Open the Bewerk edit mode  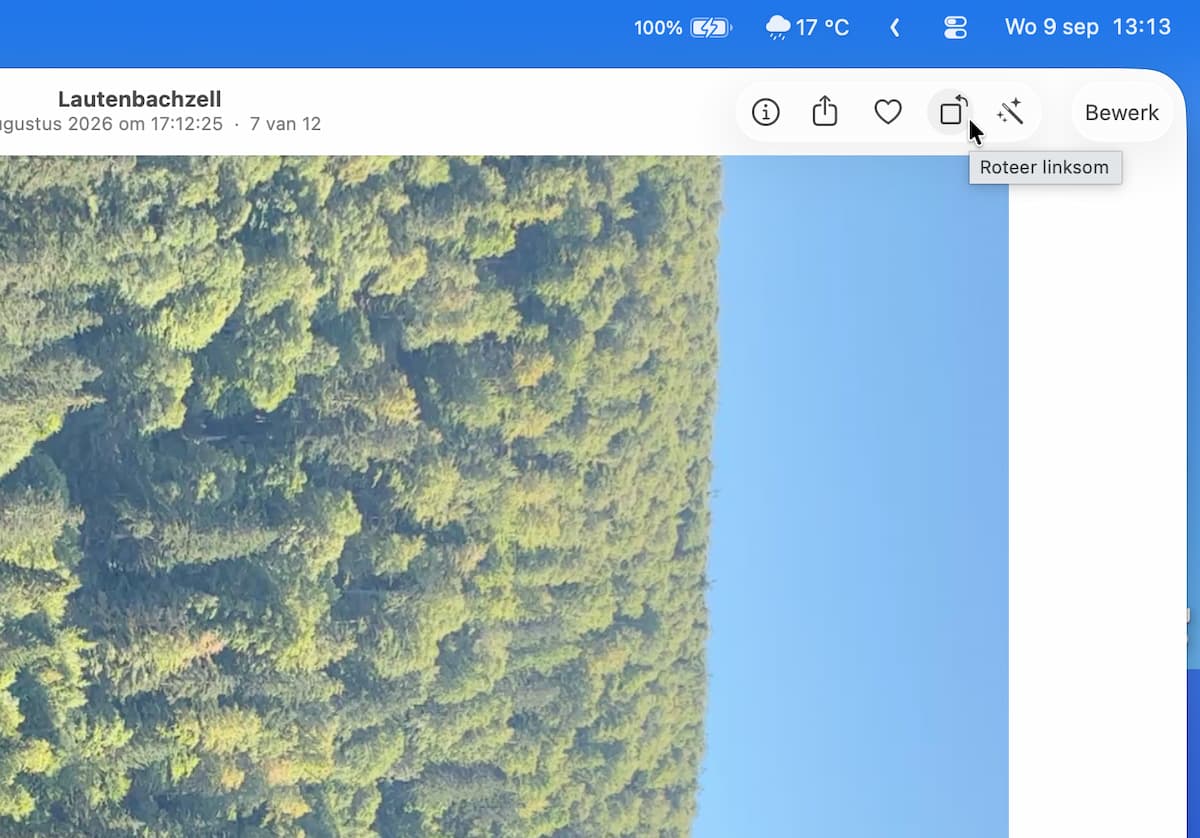1122,113
